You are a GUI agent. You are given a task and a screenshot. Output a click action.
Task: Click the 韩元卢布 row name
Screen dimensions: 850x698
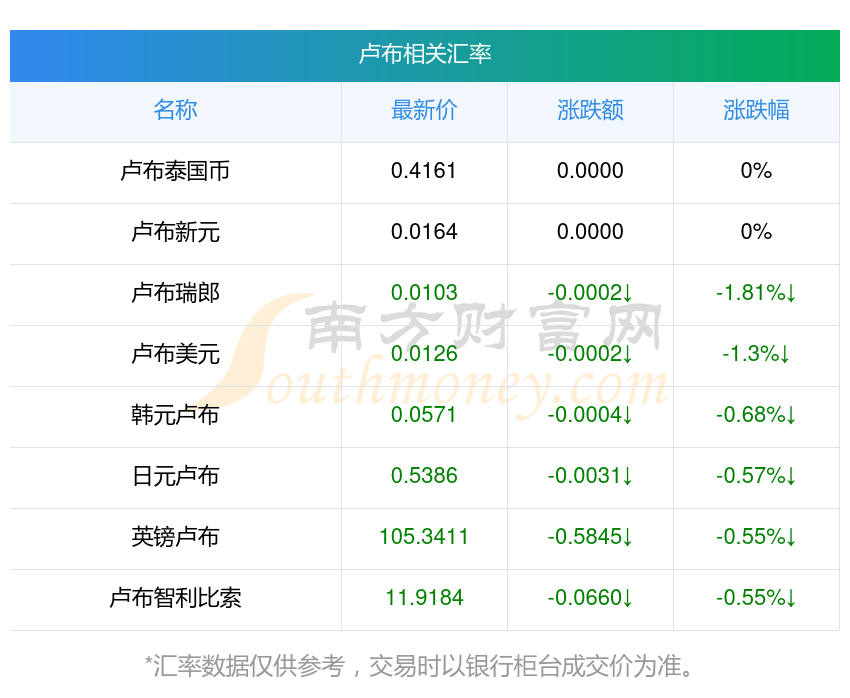175,415
